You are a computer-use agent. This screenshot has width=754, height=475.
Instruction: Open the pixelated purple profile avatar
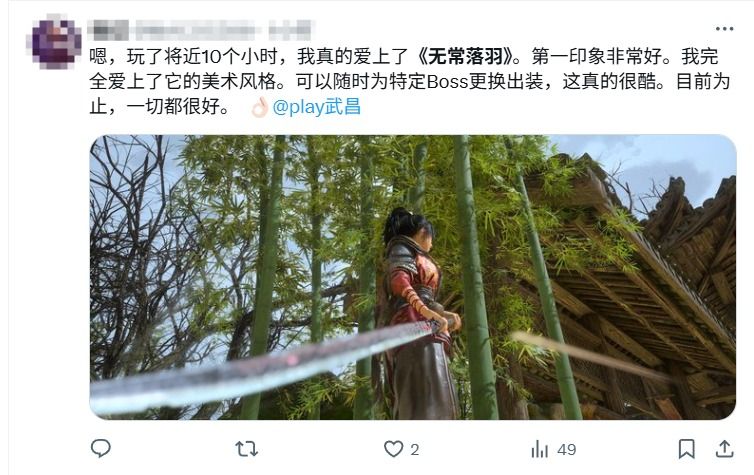tap(57, 41)
